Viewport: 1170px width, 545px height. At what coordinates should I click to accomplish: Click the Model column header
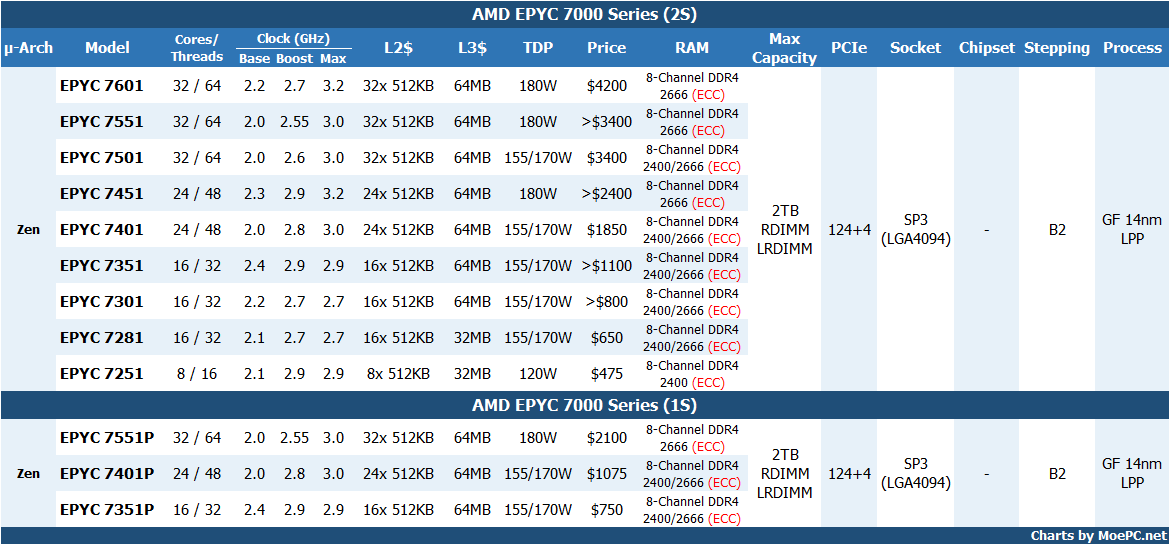(107, 48)
